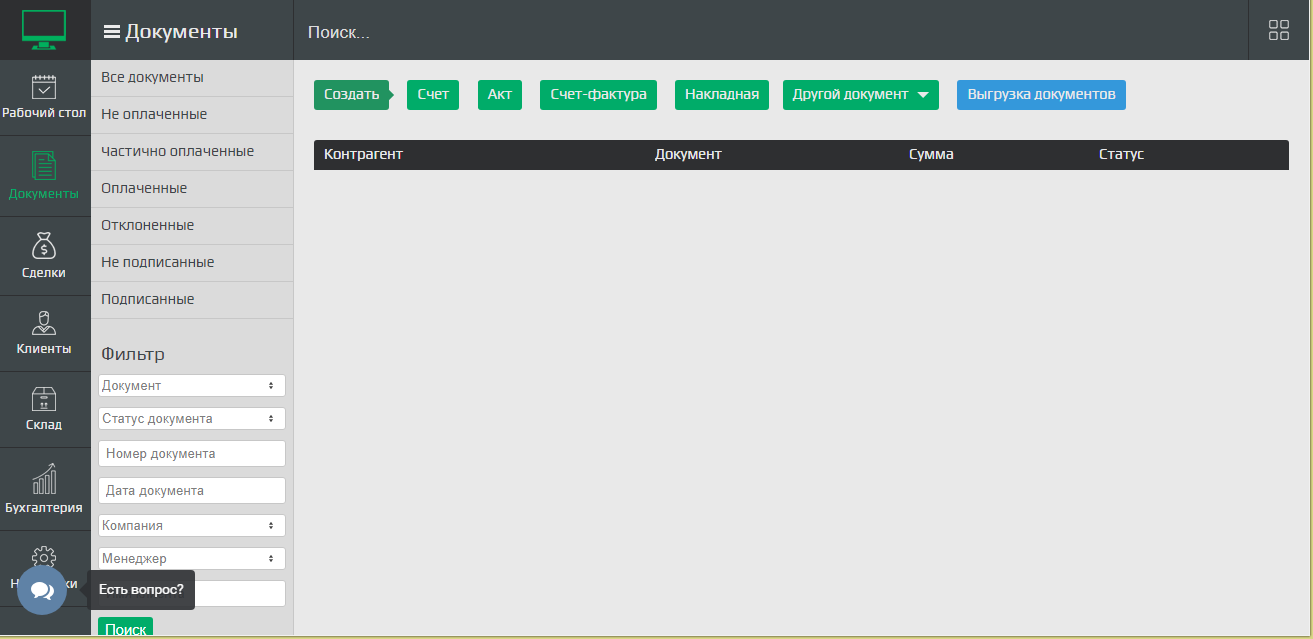Image resolution: width=1313 pixels, height=639 pixels.
Task: Toggle the hamburger menu next to Документы
Action: (x=112, y=32)
